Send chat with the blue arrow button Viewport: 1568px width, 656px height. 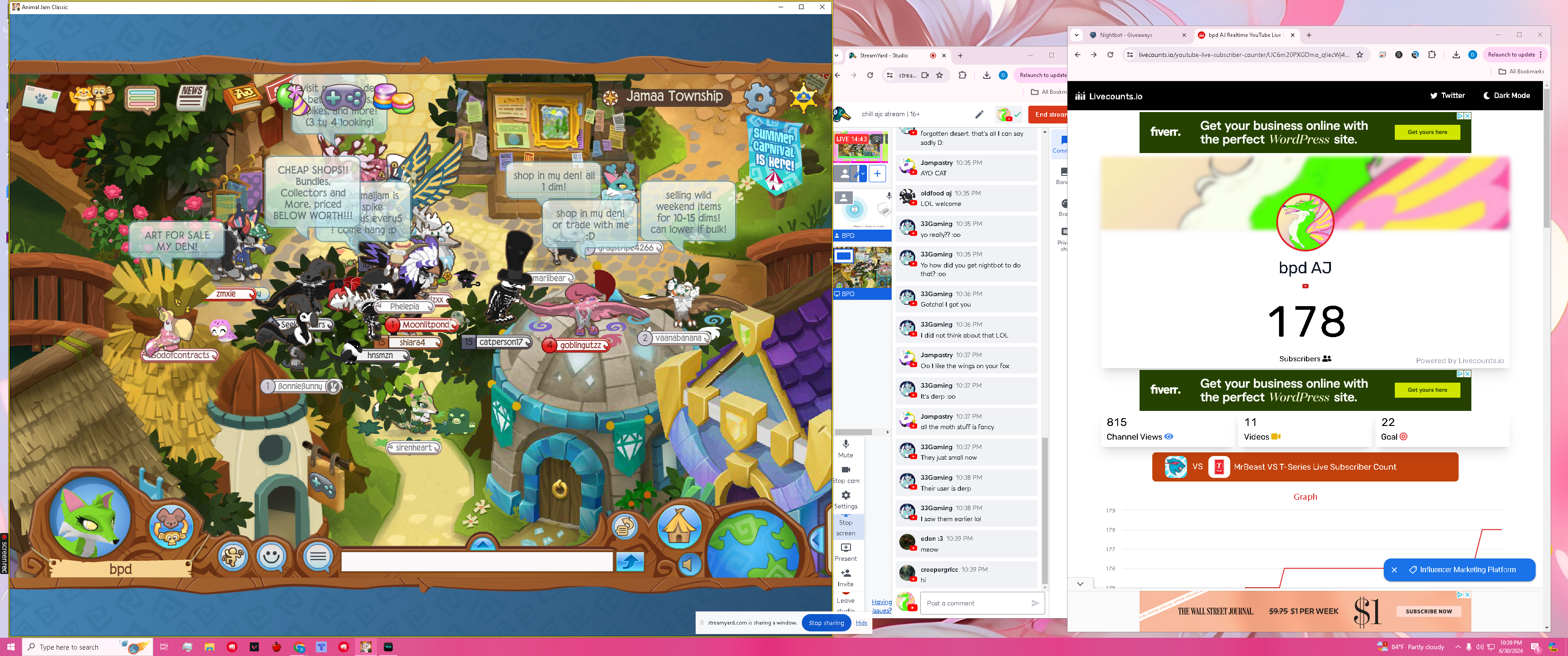coord(629,561)
